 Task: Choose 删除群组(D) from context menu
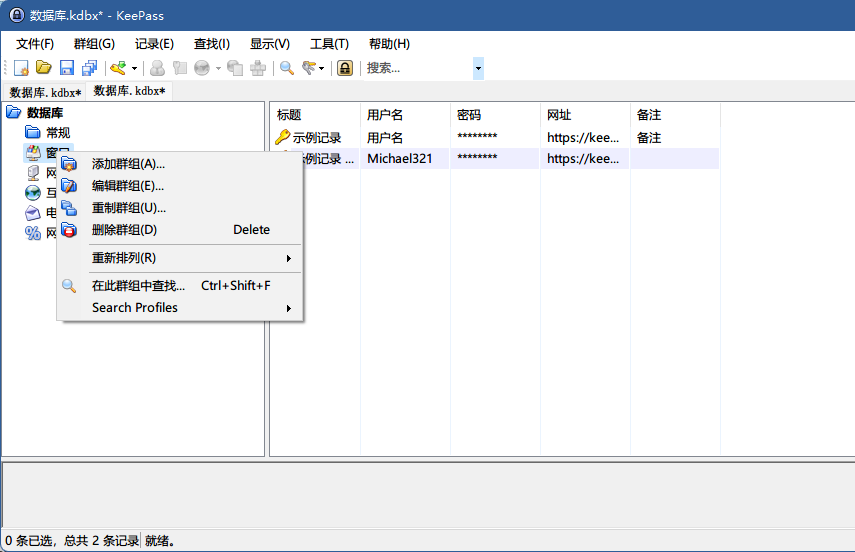click(180, 230)
